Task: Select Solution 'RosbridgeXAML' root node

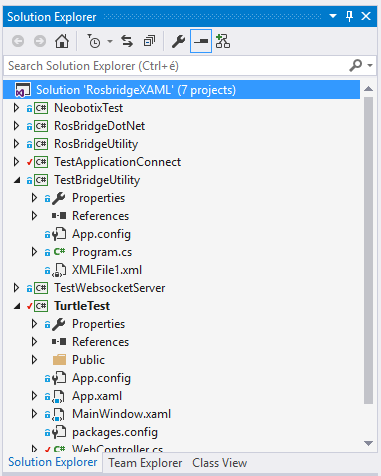Action: 181,90
